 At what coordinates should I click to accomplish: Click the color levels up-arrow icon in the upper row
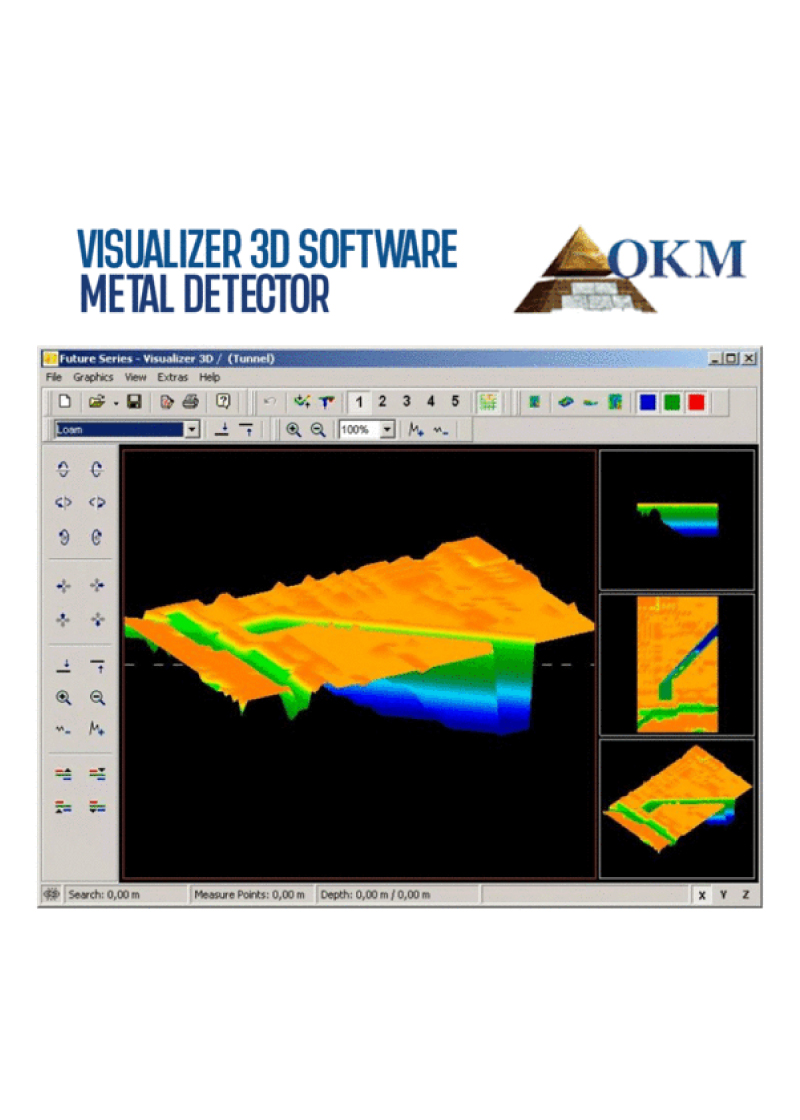64,774
